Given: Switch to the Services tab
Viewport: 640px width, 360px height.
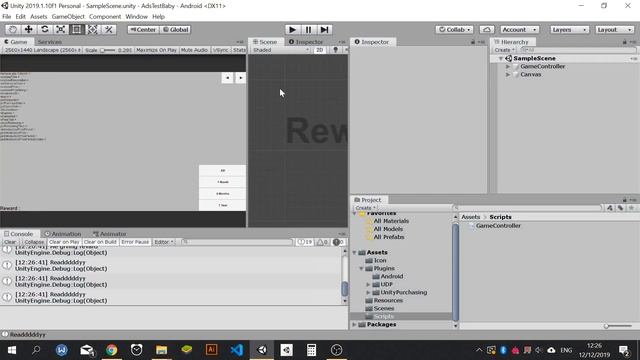Looking at the screenshot, I should coord(49,42).
